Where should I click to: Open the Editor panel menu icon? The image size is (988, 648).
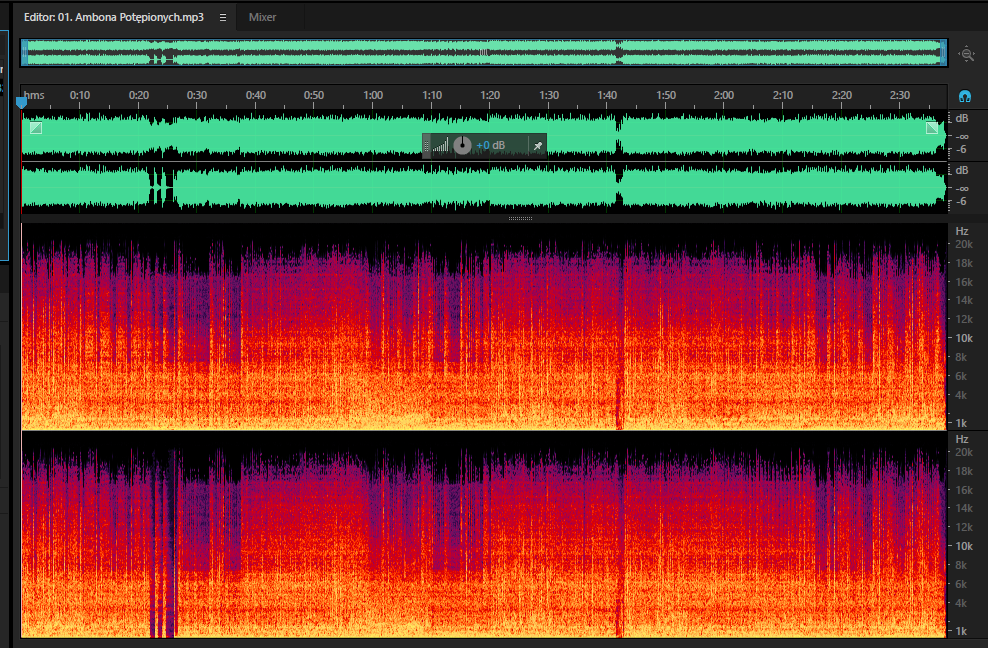[x=222, y=18]
